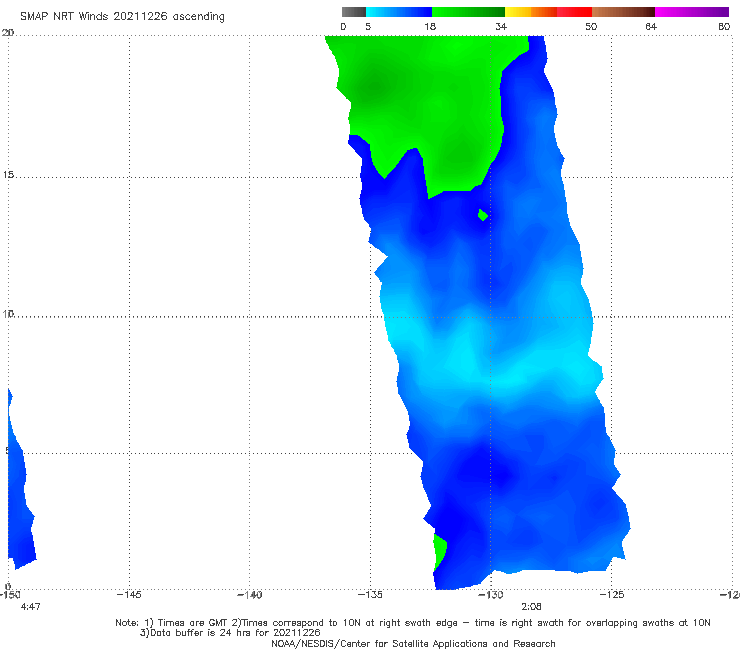Image resolution: width=740 pixels, height=650 pixels.
Task: Click the color bar label '50'
Action: point(591,26)
